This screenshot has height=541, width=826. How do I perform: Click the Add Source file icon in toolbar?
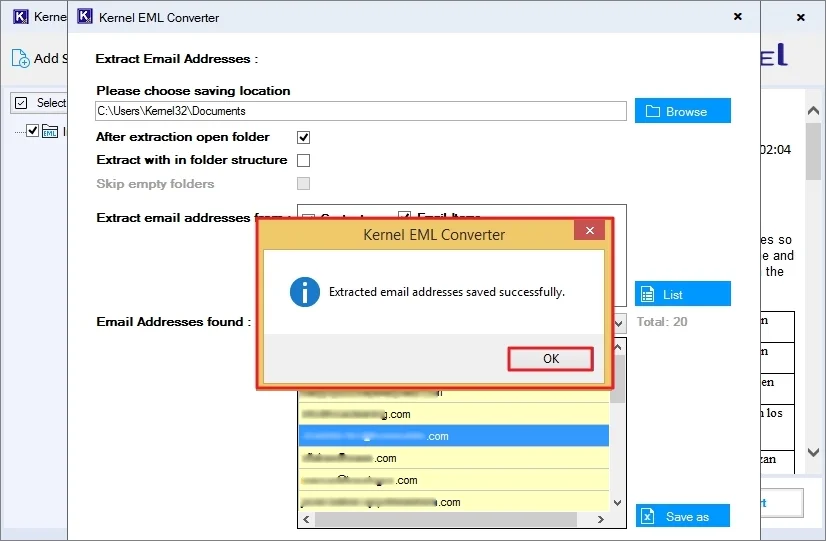21,58
